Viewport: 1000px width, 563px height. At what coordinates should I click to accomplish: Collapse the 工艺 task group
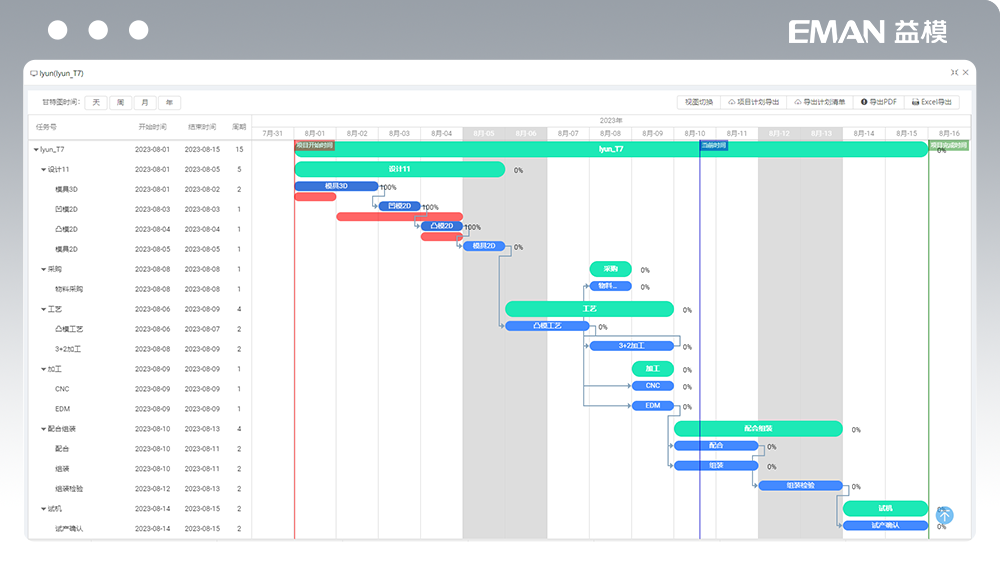click(x=44, y=309)
